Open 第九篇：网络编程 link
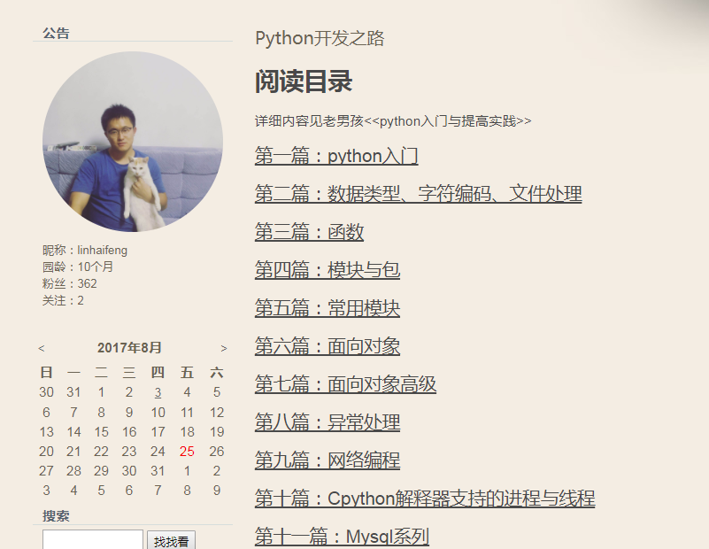 pyautogui.click(x=327, y=460)
